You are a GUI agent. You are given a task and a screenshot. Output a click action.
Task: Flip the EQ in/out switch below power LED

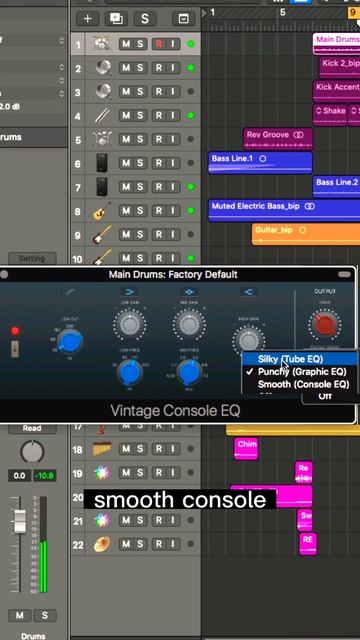15,349
